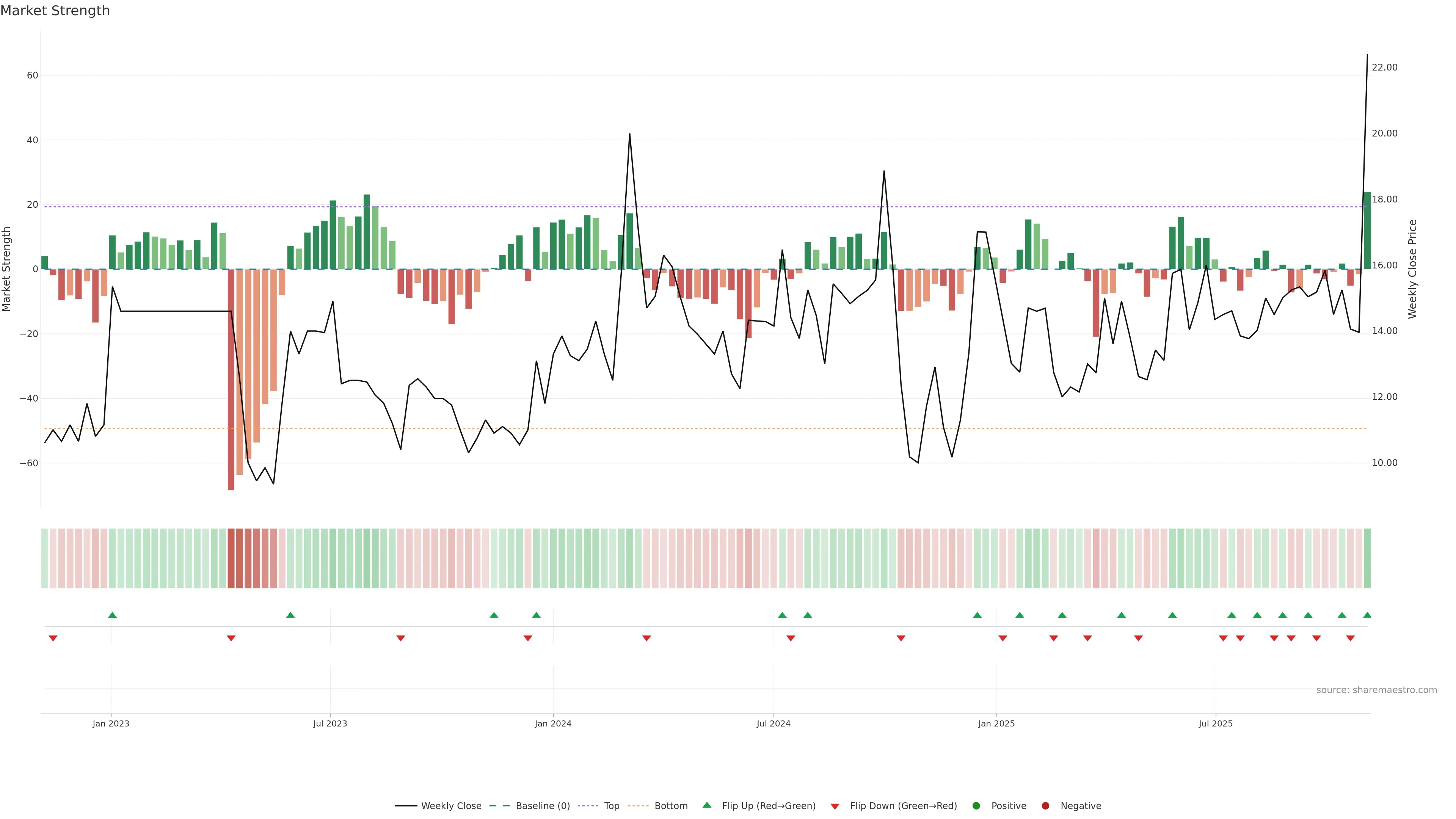
Task: Click the red Flip Down triangle legend icon
Action: click(835, 806)
